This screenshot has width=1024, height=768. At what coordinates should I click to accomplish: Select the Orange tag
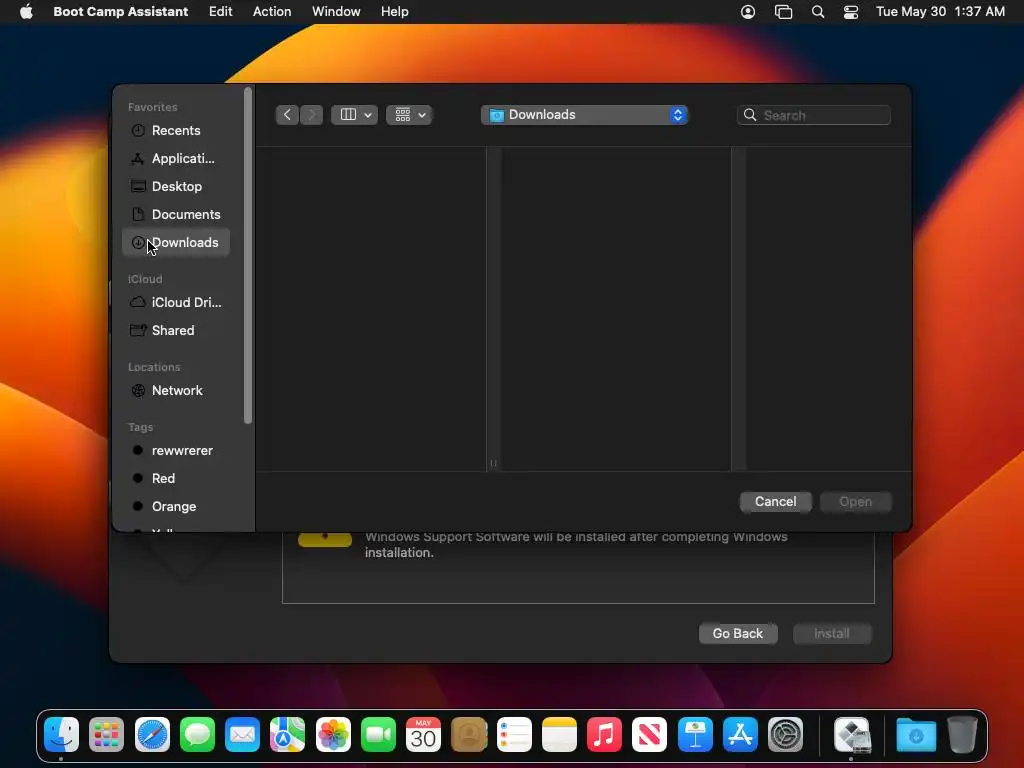tap(176, 507)
